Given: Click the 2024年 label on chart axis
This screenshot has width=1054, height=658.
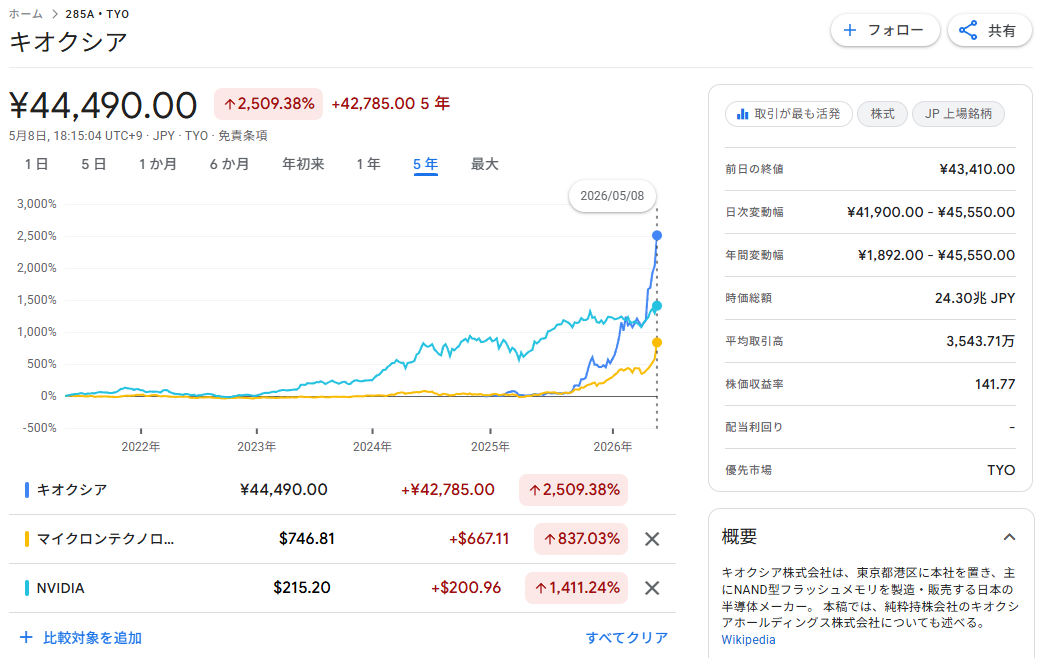Looking at the screenshot, I should tap(372, 447).
